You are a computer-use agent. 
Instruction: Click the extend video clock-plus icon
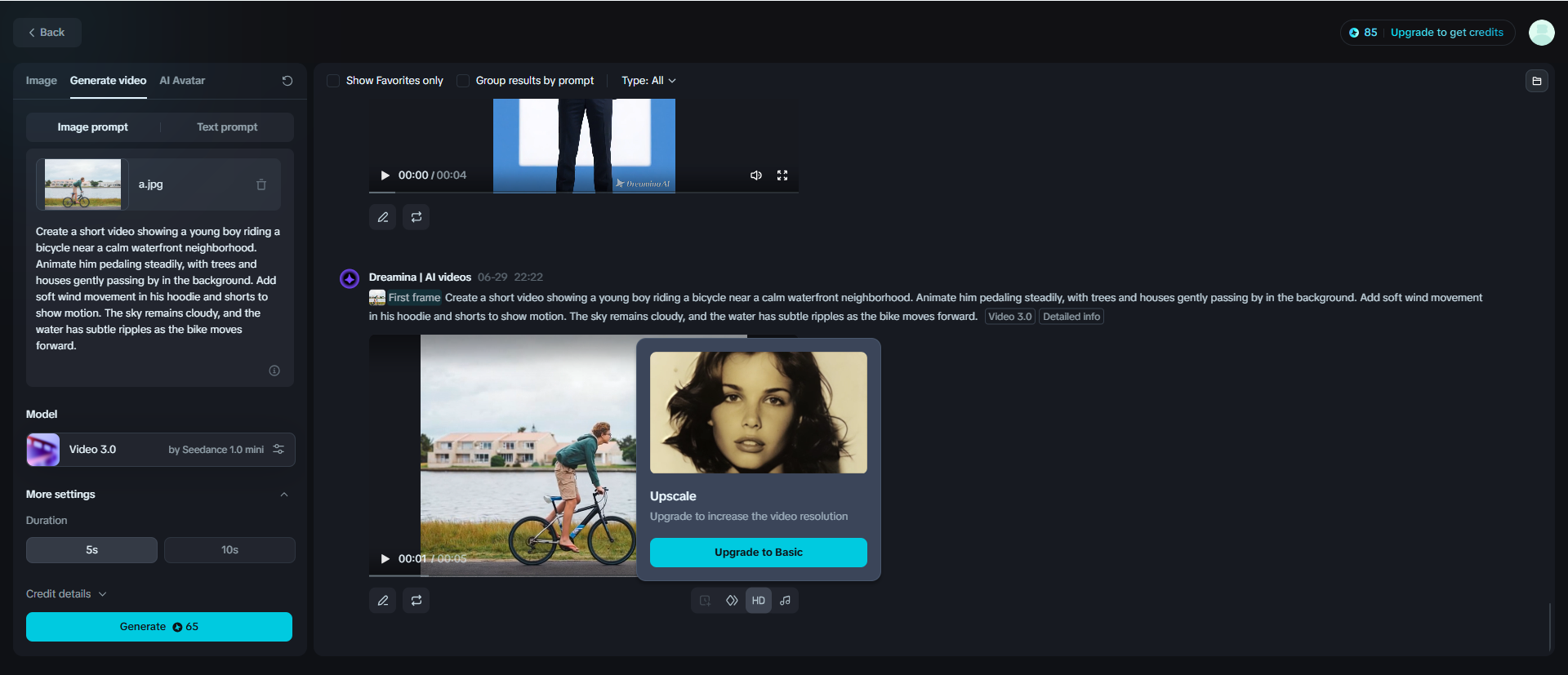click(x=705, y=601)
